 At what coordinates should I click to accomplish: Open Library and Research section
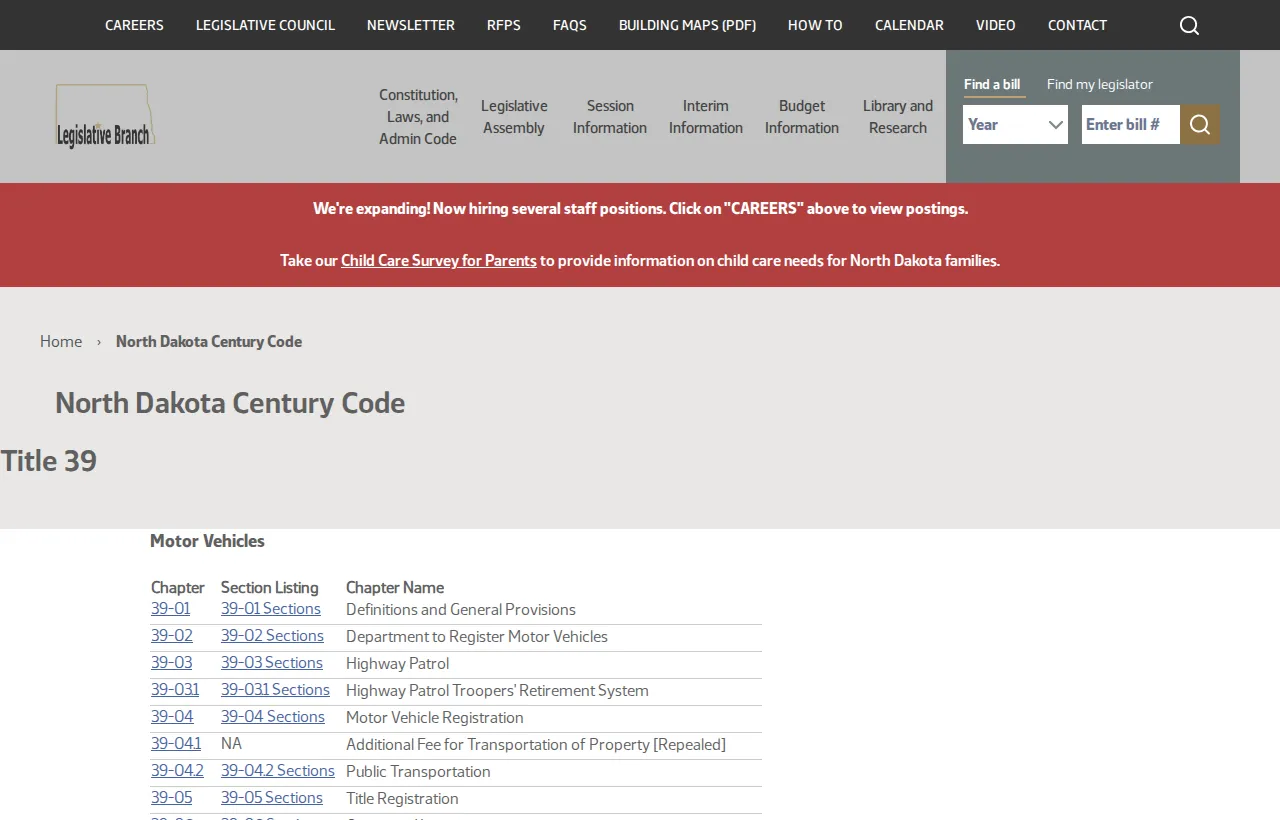(897, 117)
